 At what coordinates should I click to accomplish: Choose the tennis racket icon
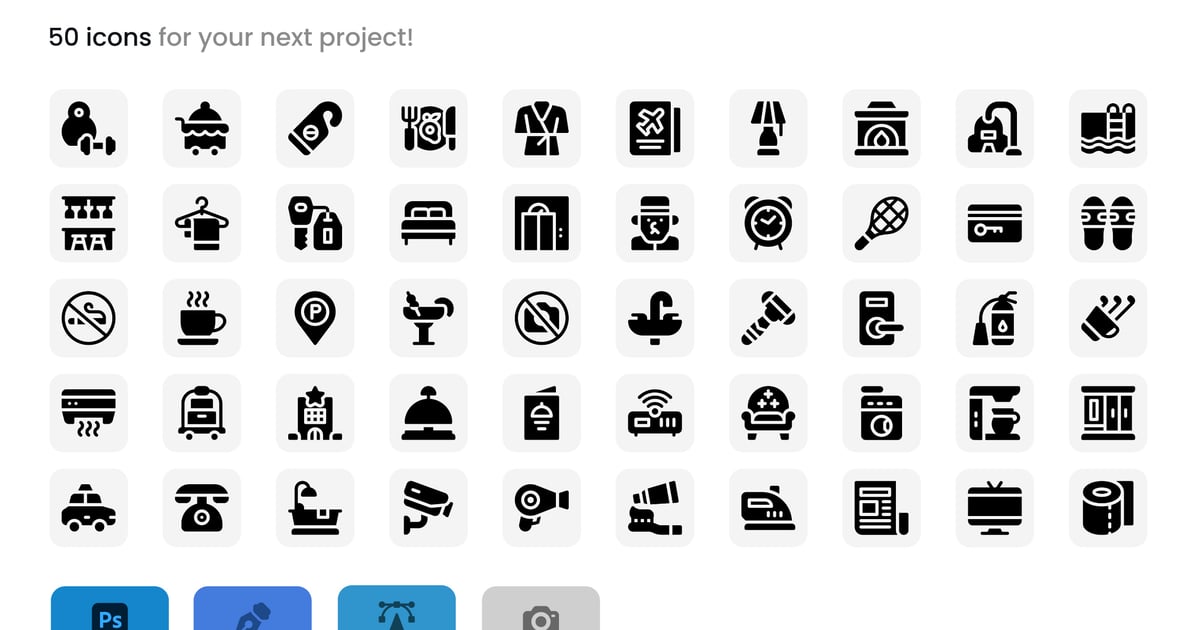pyautogui.click(x=881, y=223)
